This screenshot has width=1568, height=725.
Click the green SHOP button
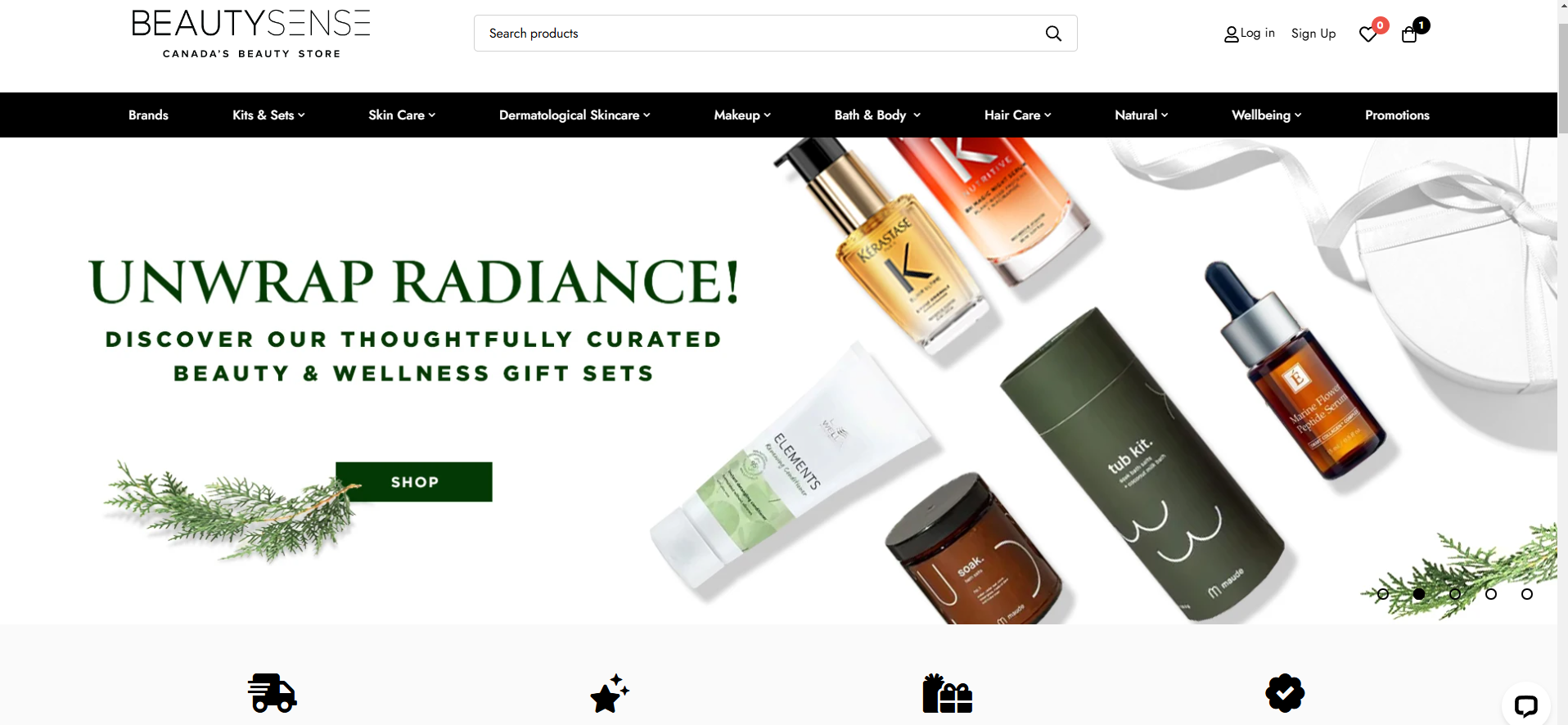(x=414, y=482)
